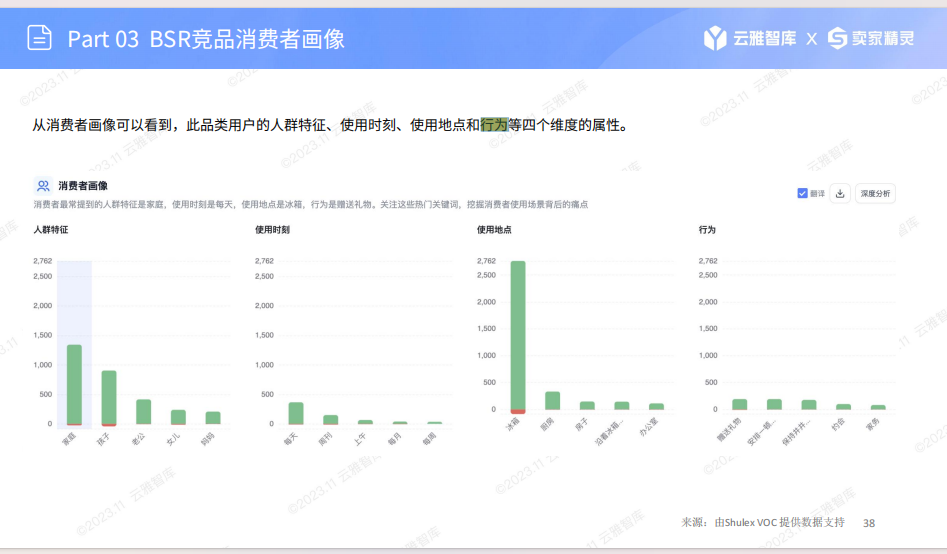Download the consumer portrait chart data
The width and height of the screenshot is (947, 554).
(x=839, y=193)
